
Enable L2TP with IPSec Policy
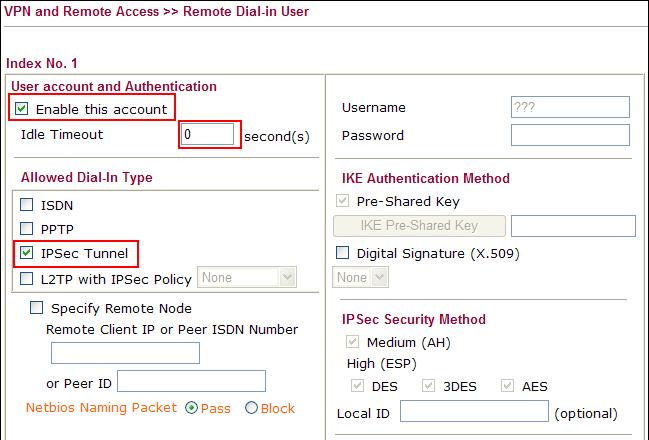[x=26, y=277]
